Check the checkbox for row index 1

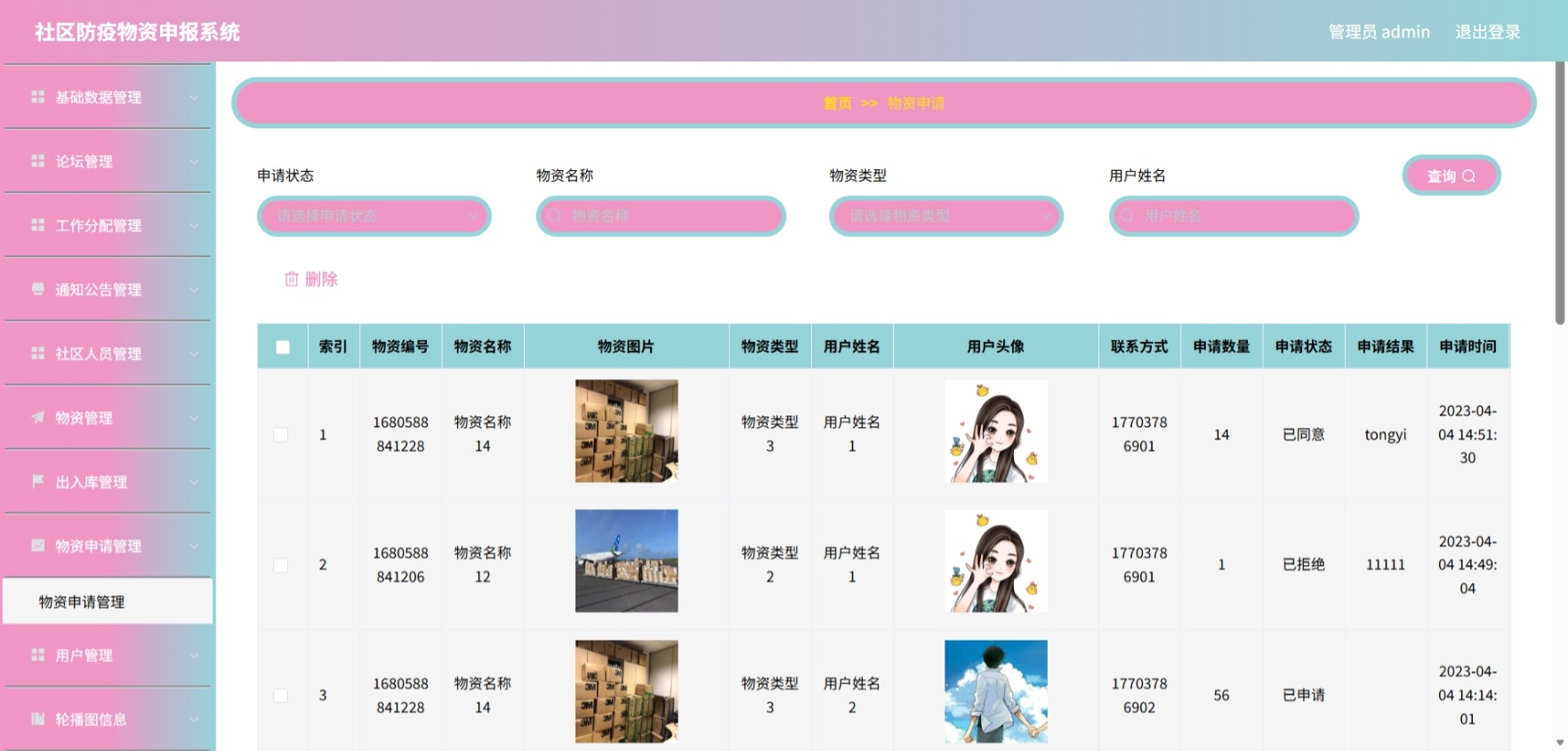tap(281, 435)
